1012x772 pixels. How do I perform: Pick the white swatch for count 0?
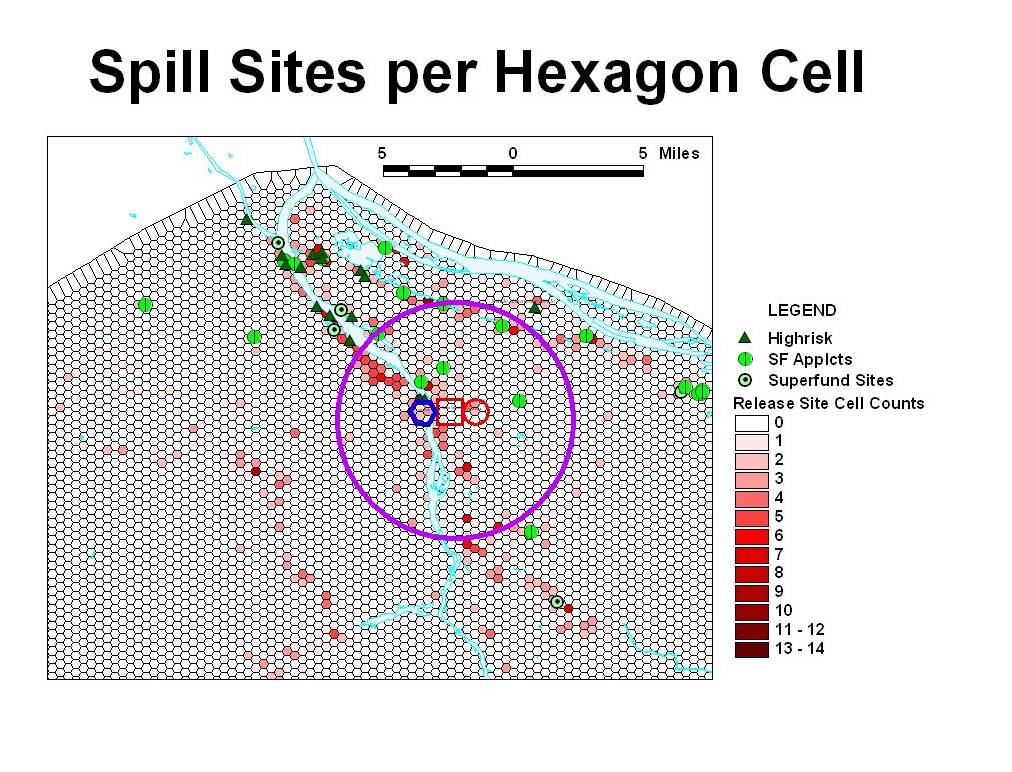[751, 422]
